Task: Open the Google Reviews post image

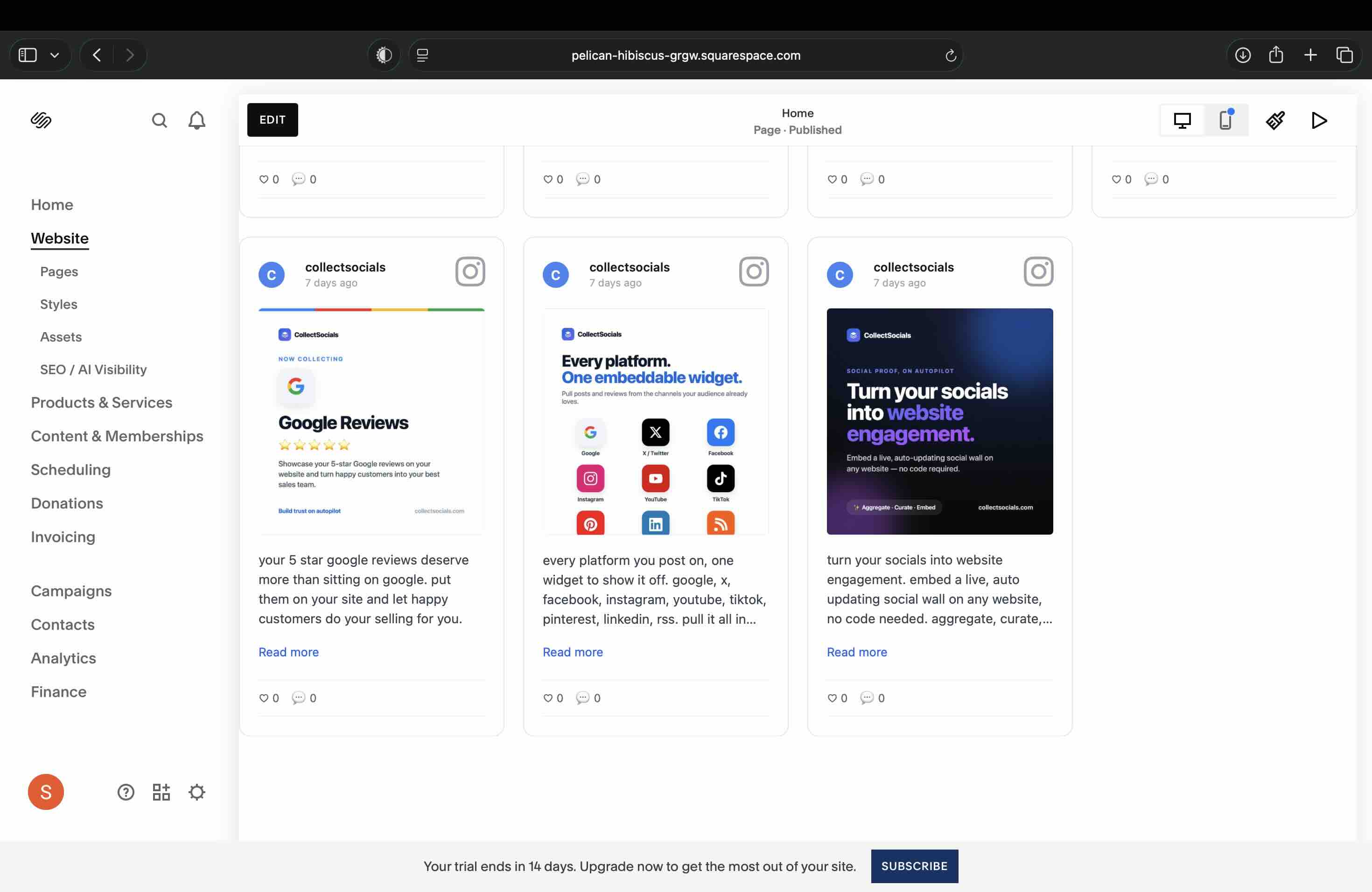Action: click(x=371, y=421)
